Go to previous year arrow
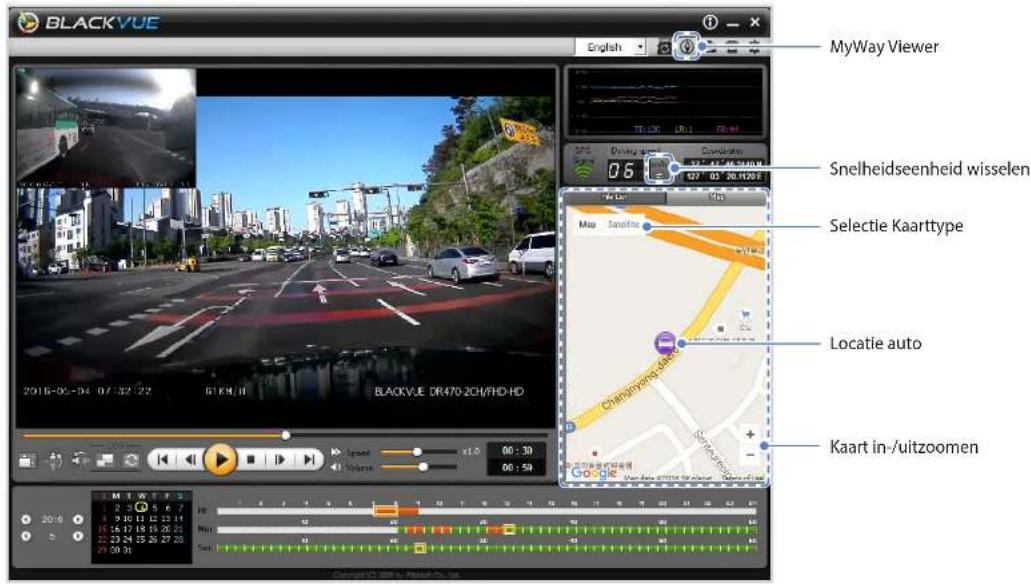 [x=26, y=520]
